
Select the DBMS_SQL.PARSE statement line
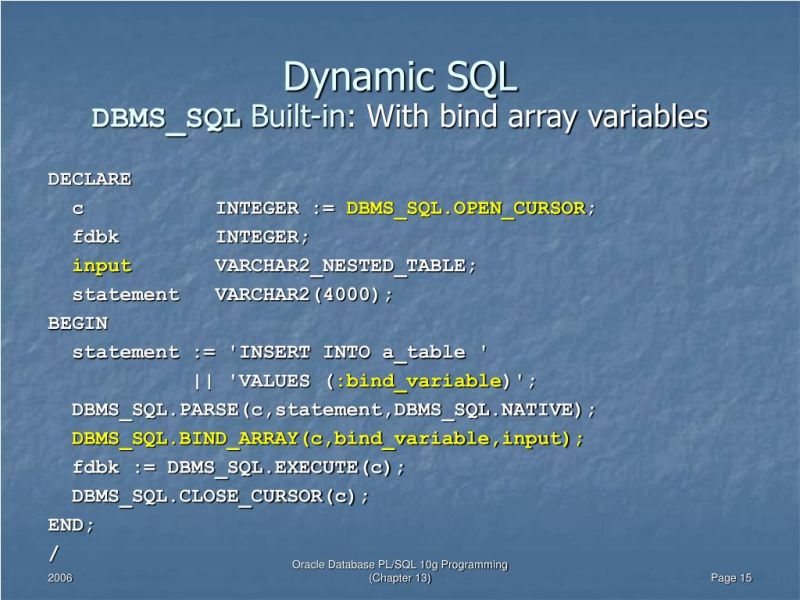330,408
